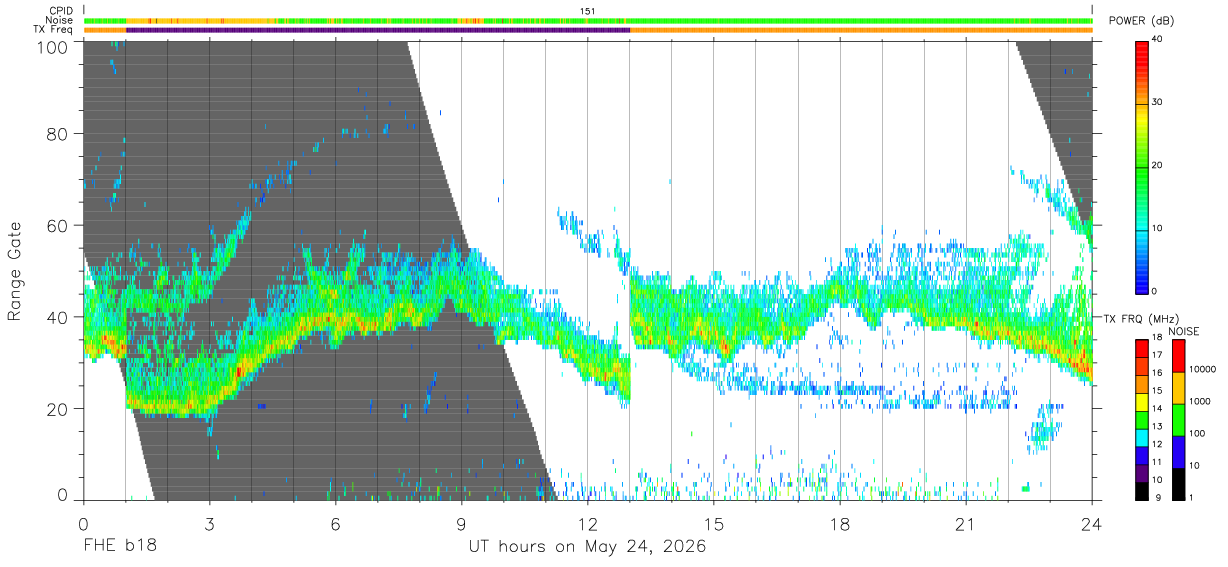The image size is (1228, 567).
Task: Click the Range Gate axis title
Action: click(x=15, y=272)
